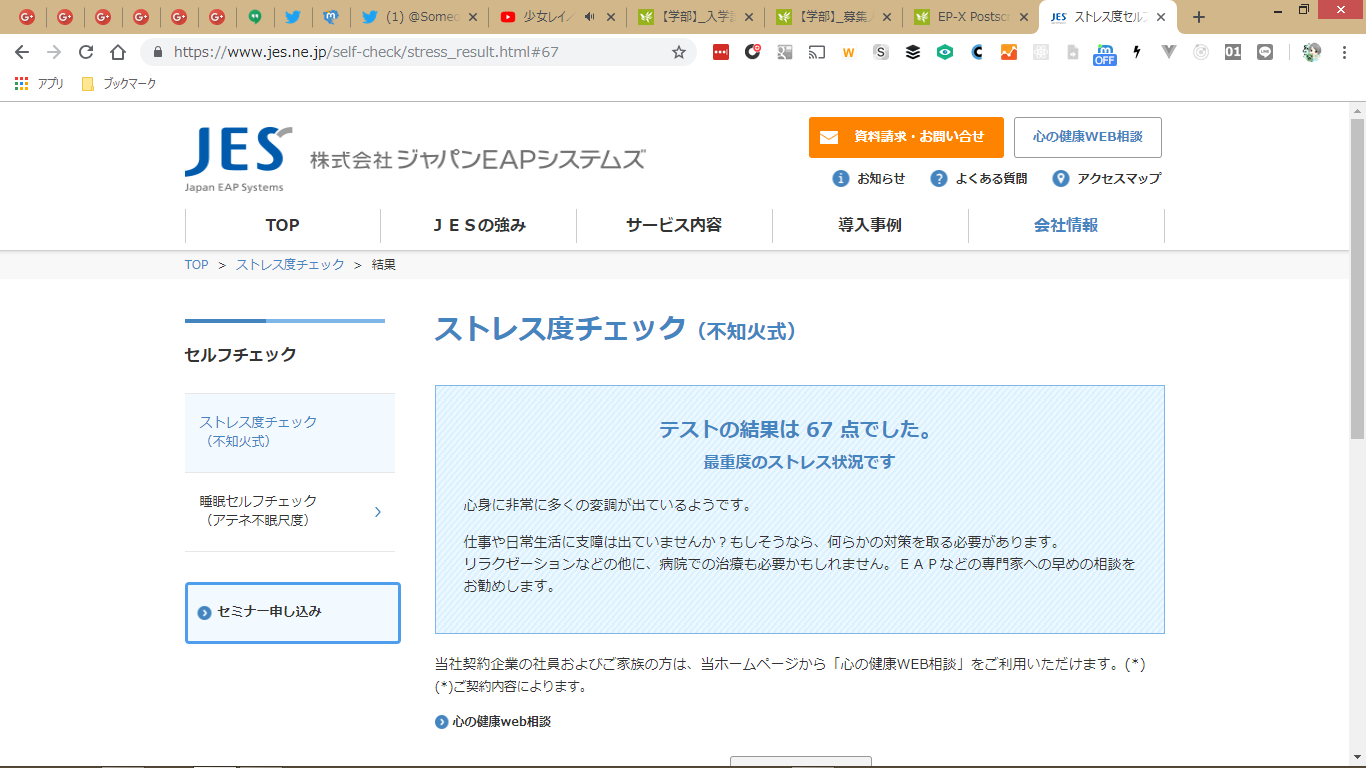1366x768 pixels.
Task: Open the Google Analytics extension icon
Action: pos(1009,52)
